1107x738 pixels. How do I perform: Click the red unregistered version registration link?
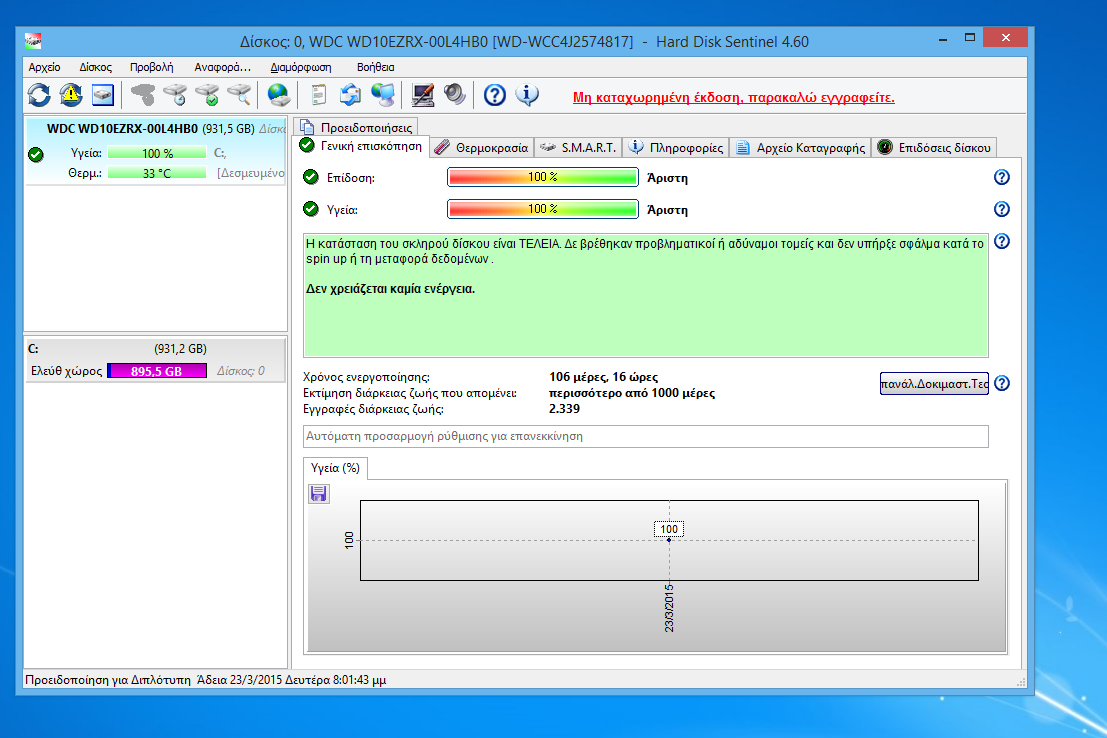click(x=734, y=97)
